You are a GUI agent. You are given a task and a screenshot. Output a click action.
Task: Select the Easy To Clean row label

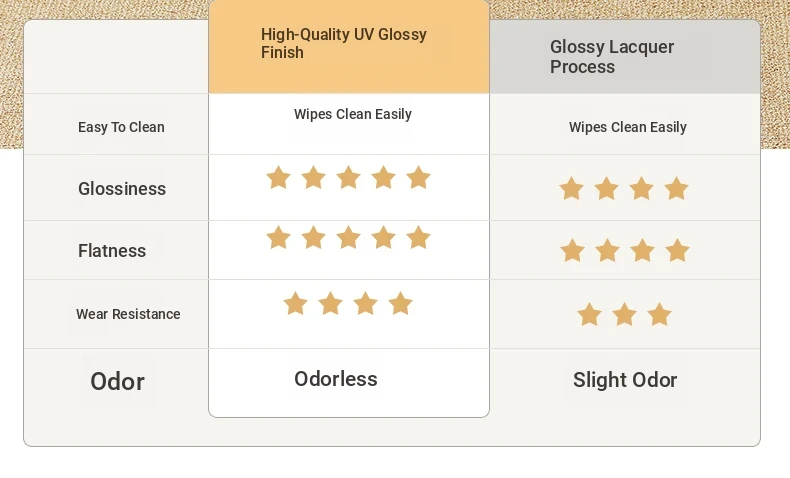121,127
